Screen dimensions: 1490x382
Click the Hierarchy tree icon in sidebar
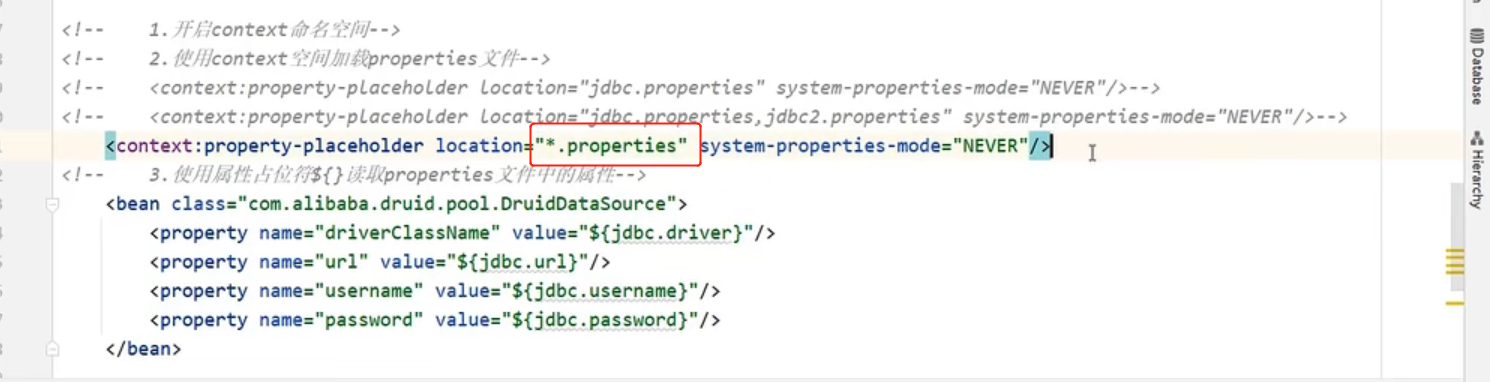point(1476,139)
